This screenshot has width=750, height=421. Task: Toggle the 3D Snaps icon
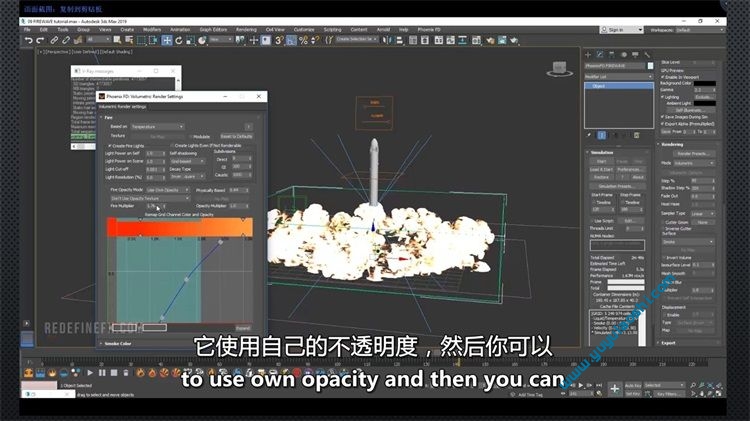pos(279,41)
